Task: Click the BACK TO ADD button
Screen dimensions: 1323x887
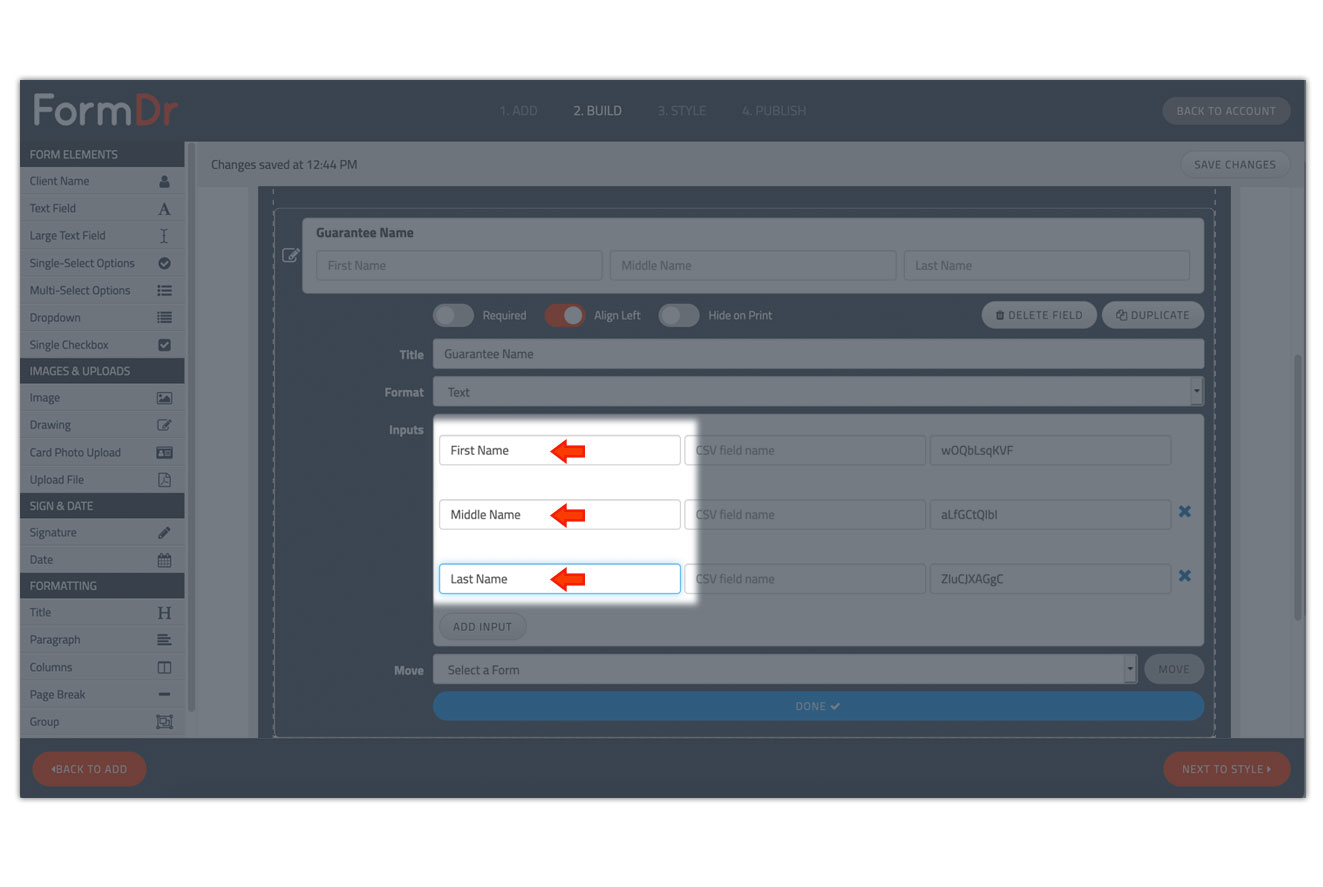Action: tap(89, 769)
